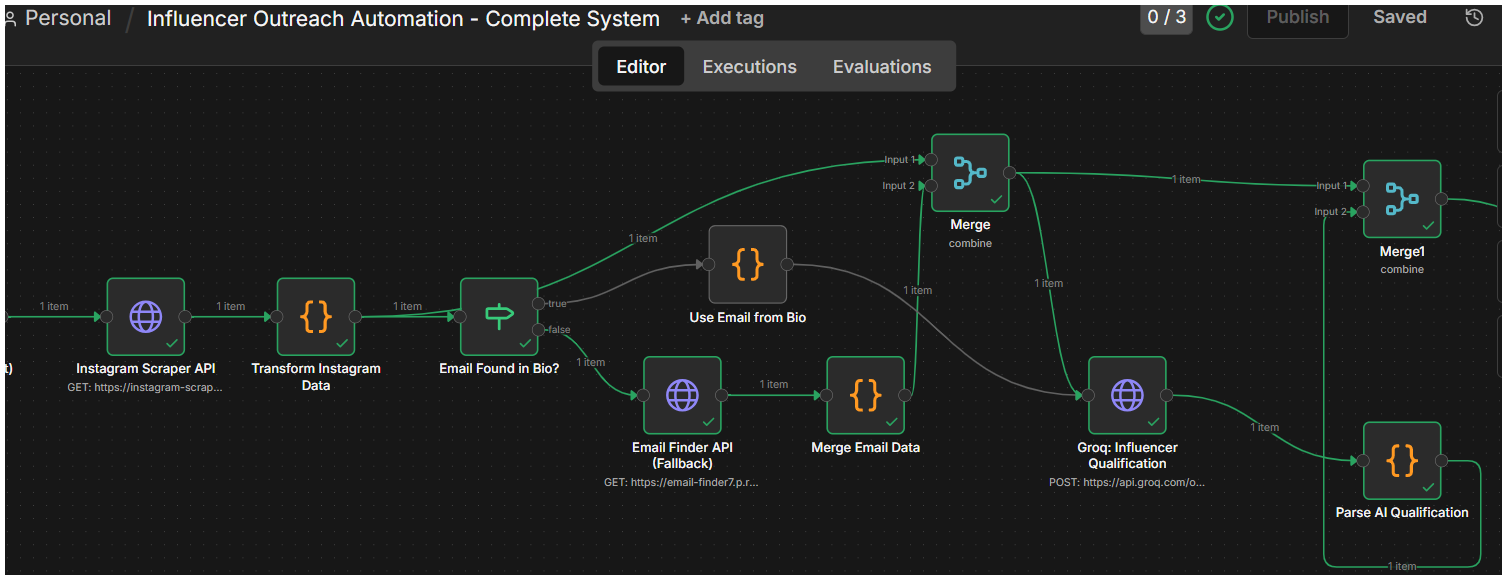Select the Merge1 combine node
The width and height of the screenshot is (1507, 580).
(1402, 199)
